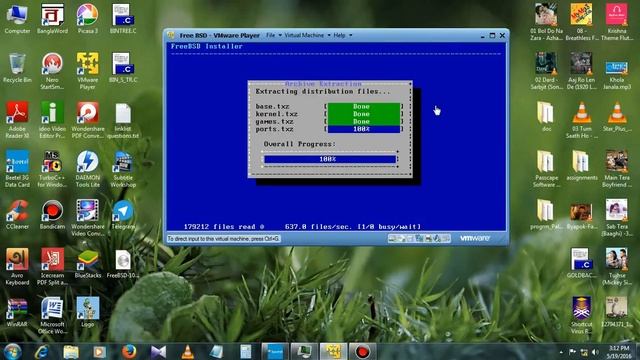Open Firefox from the taskbar

click(x=129, y=352)
